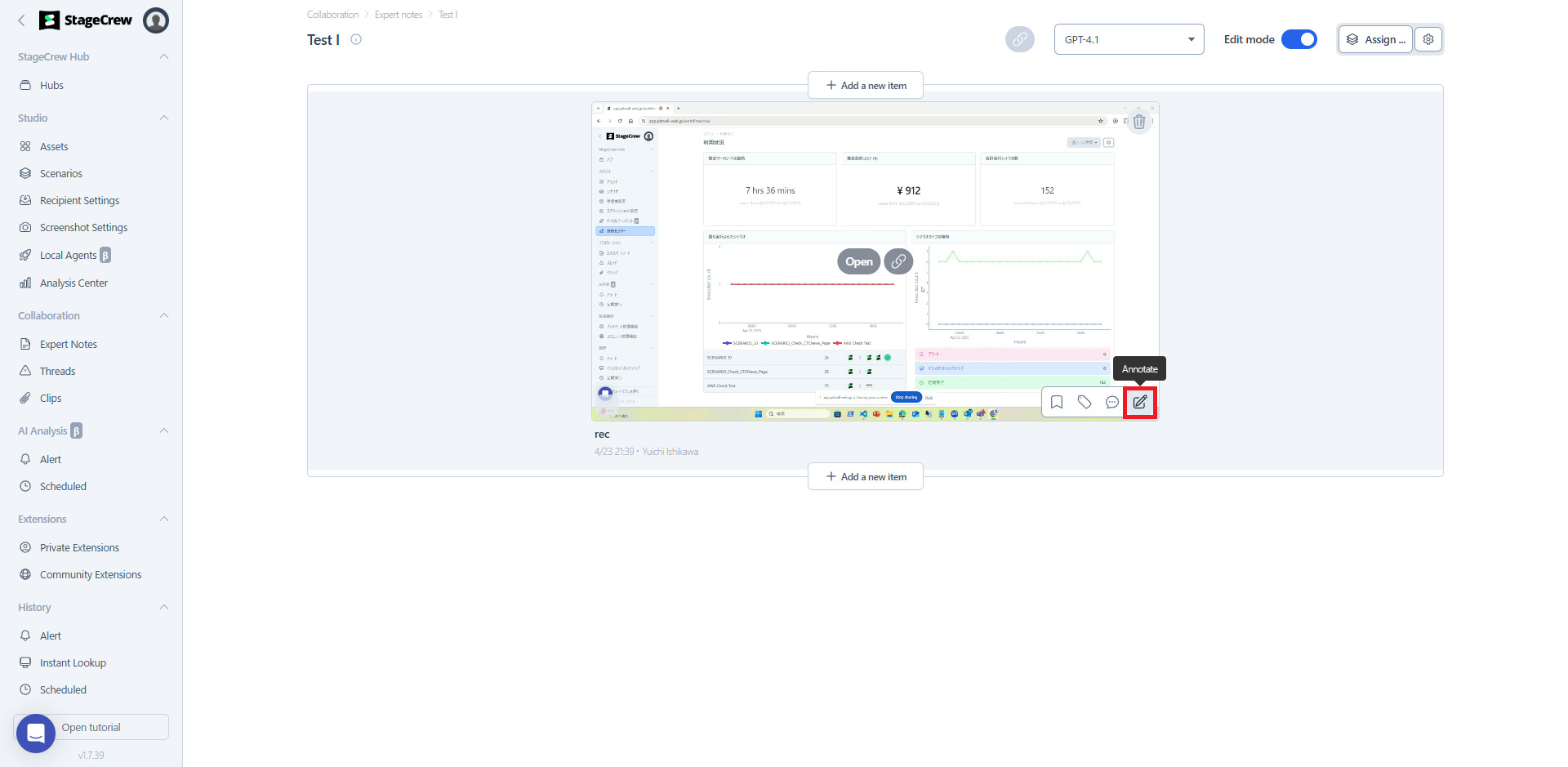Click the Assign button
The height and width of the screenshot is (767, 1568).
(x=1376, y=39)
